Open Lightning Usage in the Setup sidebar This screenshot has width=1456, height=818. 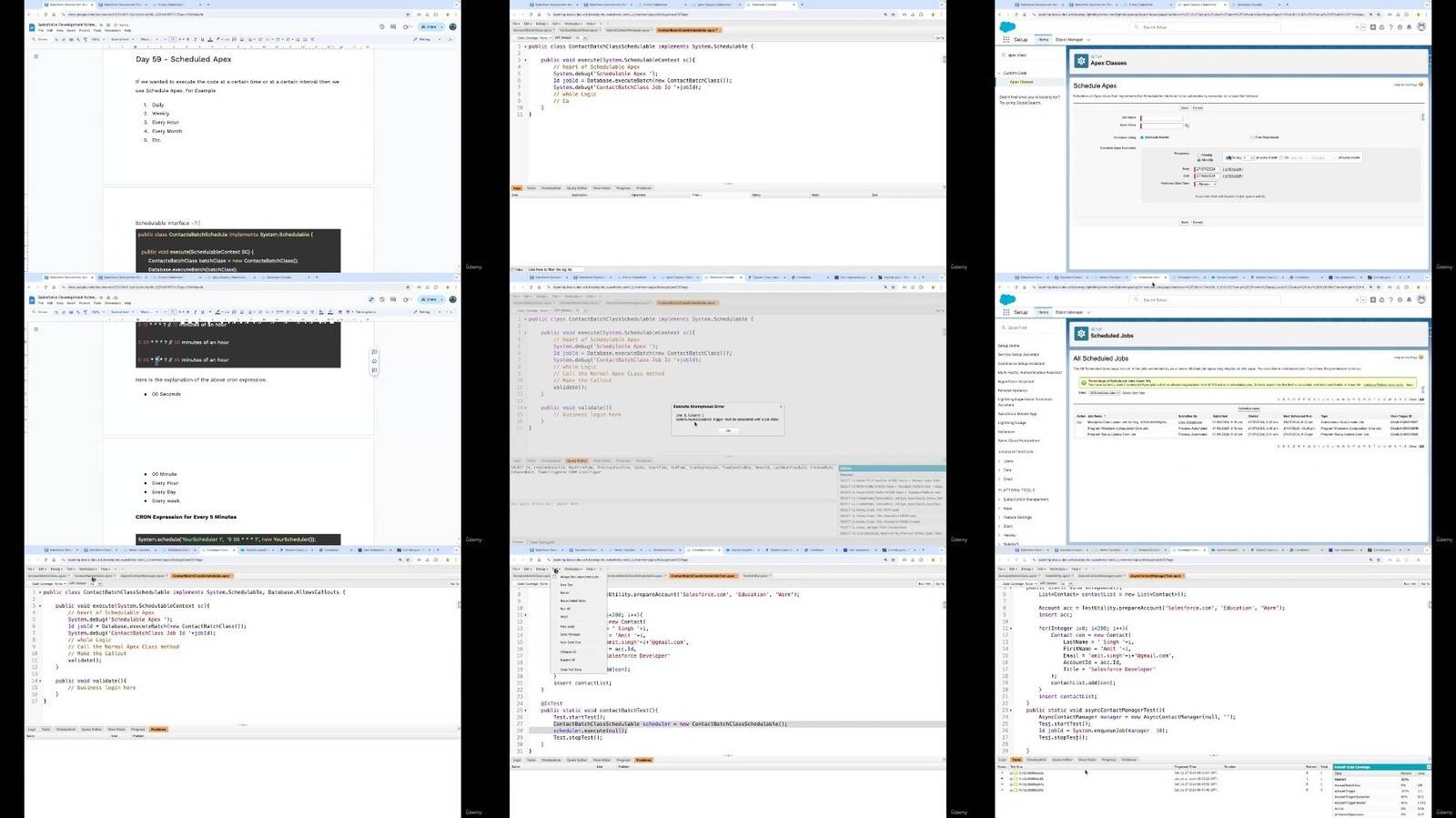point(1012,422)
